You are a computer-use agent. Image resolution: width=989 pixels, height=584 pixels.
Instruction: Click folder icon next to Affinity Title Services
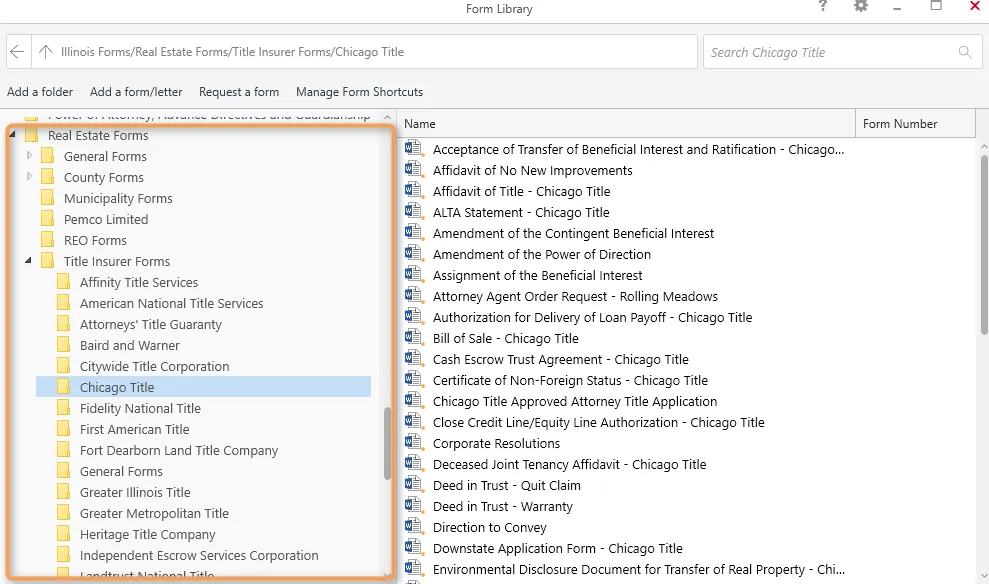point(63,282)
